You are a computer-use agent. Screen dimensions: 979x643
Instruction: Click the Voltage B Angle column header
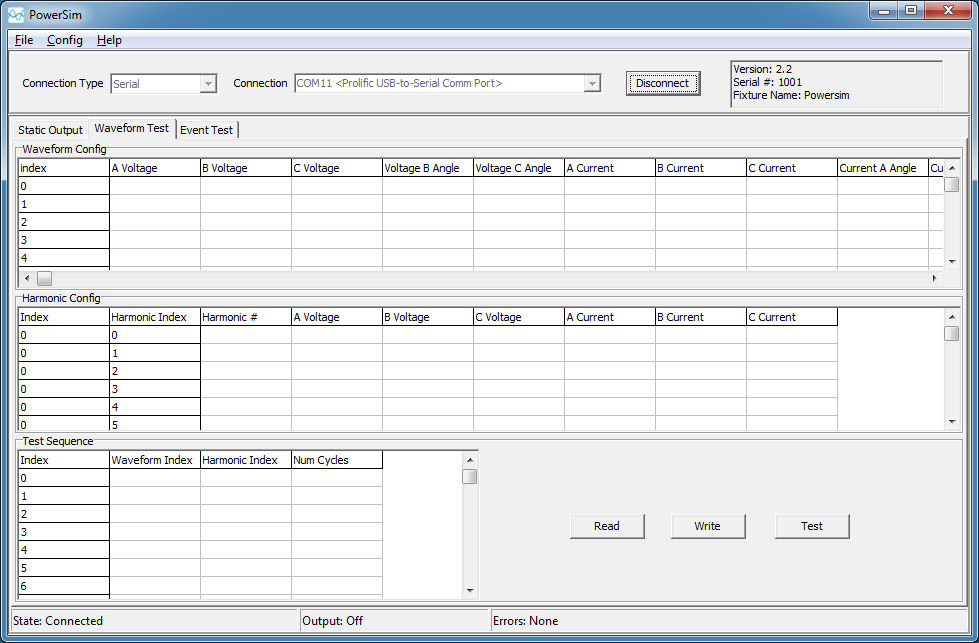428,168
